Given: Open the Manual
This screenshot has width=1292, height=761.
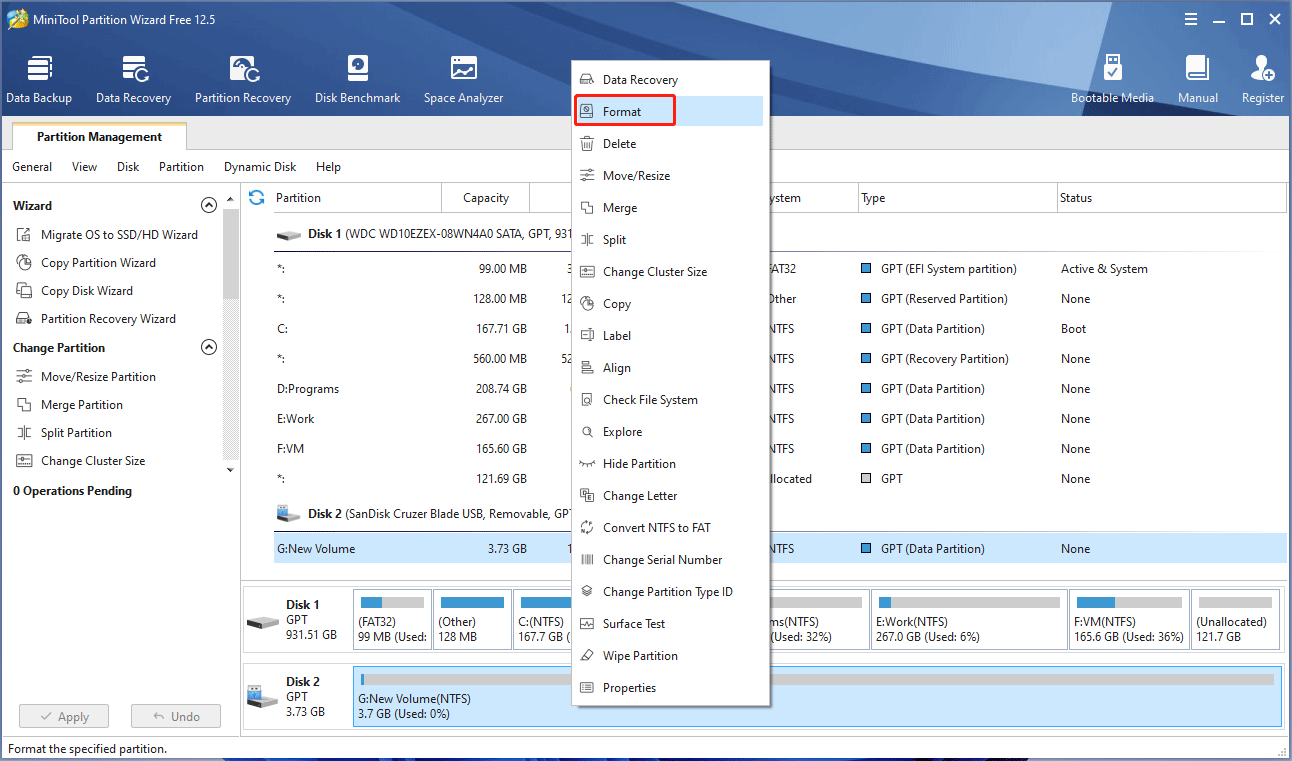Looking at the screenshot, I should (1197, 80).
